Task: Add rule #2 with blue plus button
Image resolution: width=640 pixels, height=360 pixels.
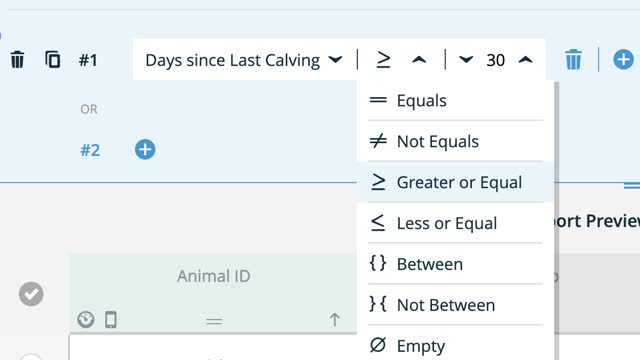Action: (x=145, y=149)
